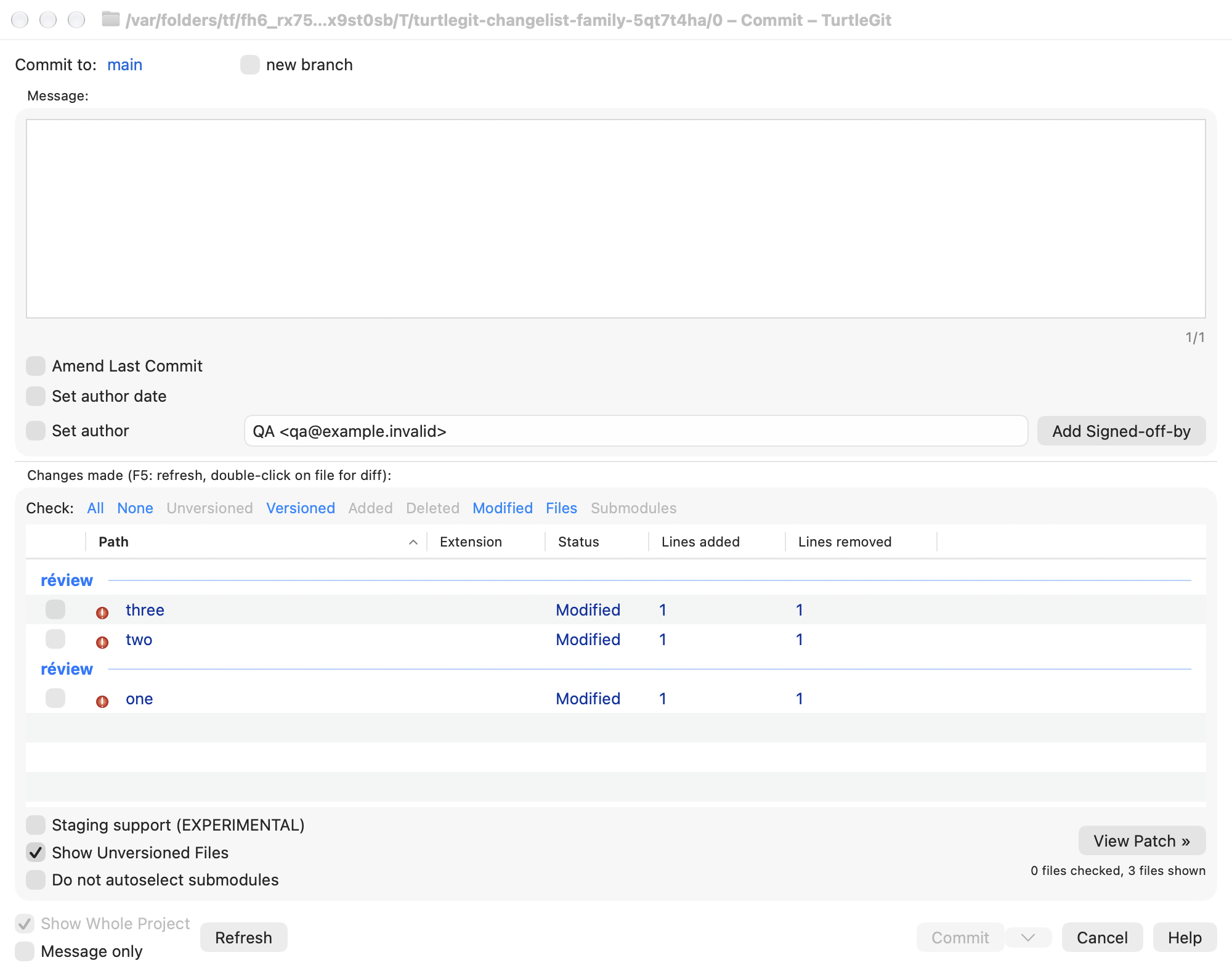Click the modified status icon beside 'three'
The height and width of the screenshot is (976, 1232).
(102, 612)
